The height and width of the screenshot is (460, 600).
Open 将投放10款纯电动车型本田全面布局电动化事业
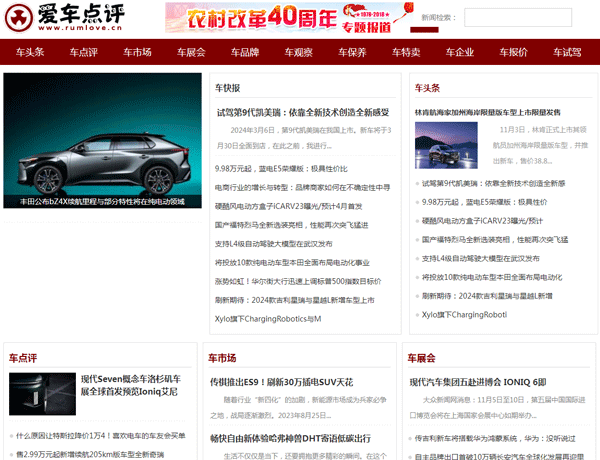[292, 263]
